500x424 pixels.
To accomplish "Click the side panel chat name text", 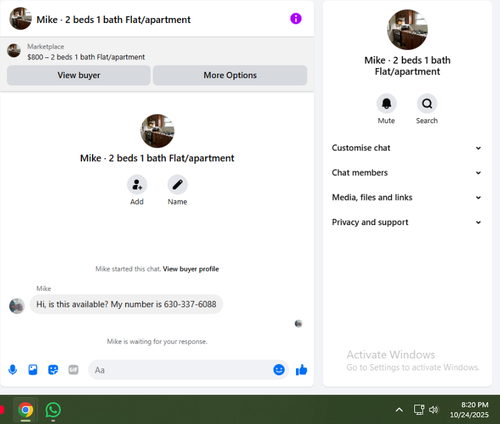I will pyautogui.click(x=407, y=66).
